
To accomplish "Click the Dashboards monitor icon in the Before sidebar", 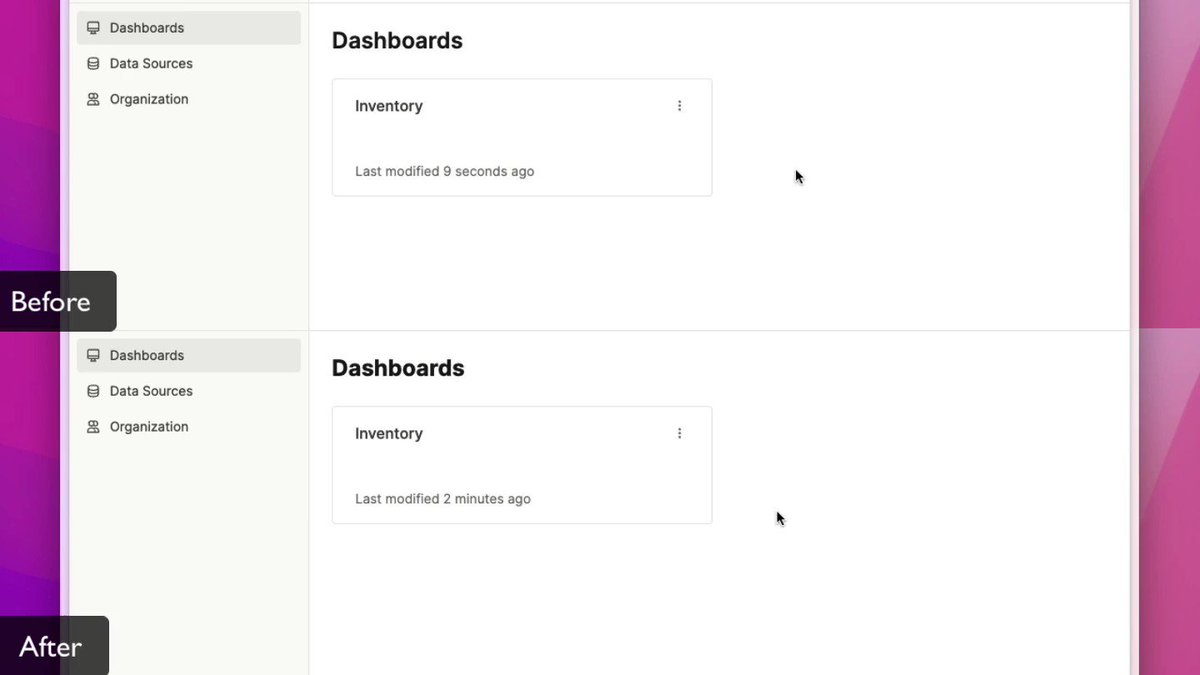I will pos(93,28).
